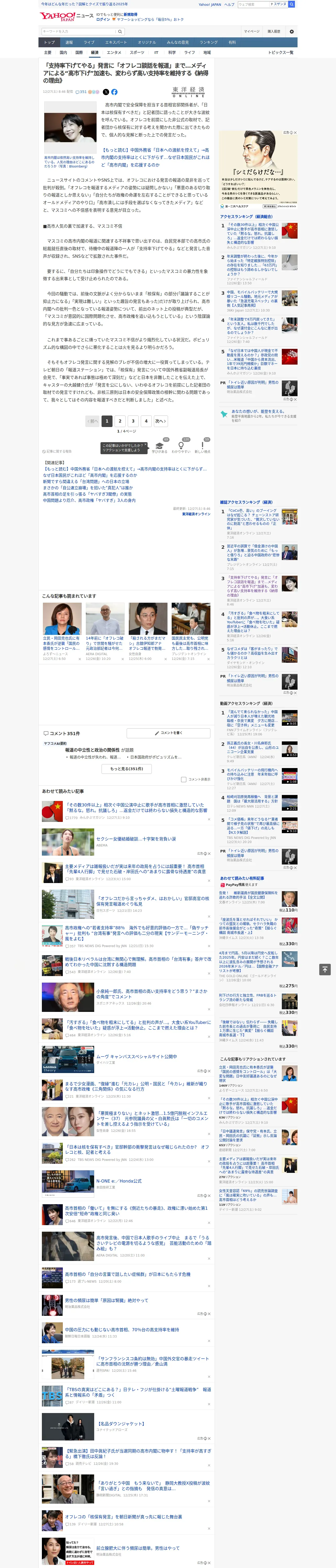Focus the キーワードを入力 search field
The height and width of the screenshot is (1568, 336).
click(x=79, y=32)
